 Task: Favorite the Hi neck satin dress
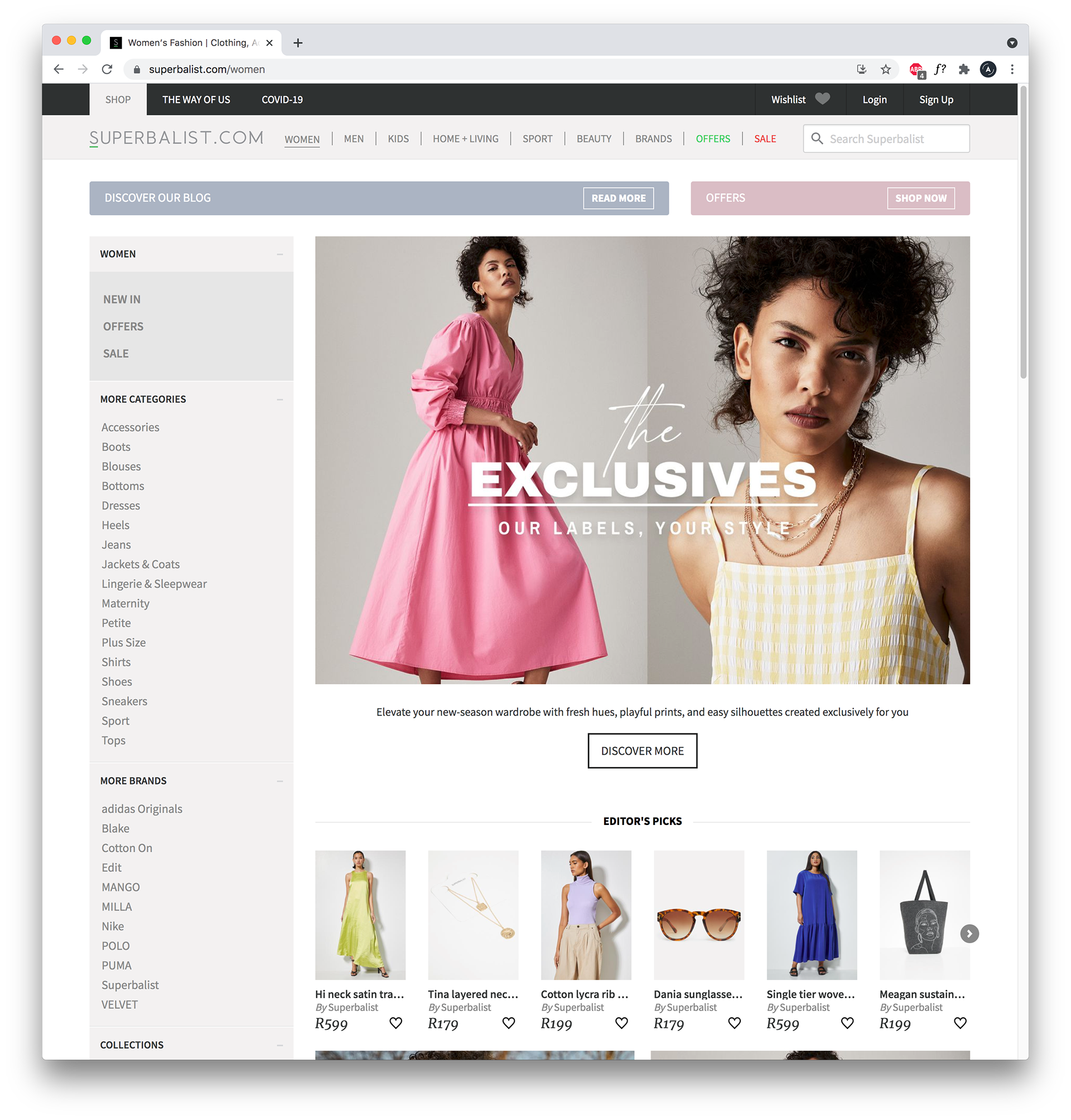coord(395,1023)
